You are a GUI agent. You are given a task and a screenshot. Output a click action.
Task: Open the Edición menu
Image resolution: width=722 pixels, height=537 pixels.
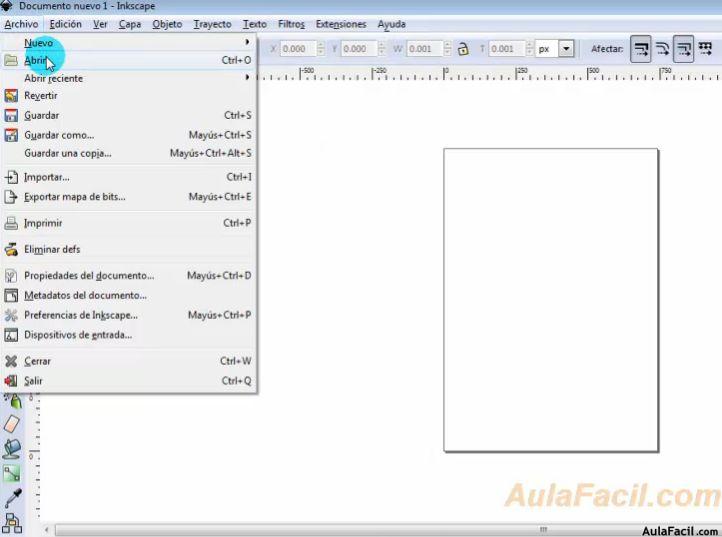coord(65,24)
